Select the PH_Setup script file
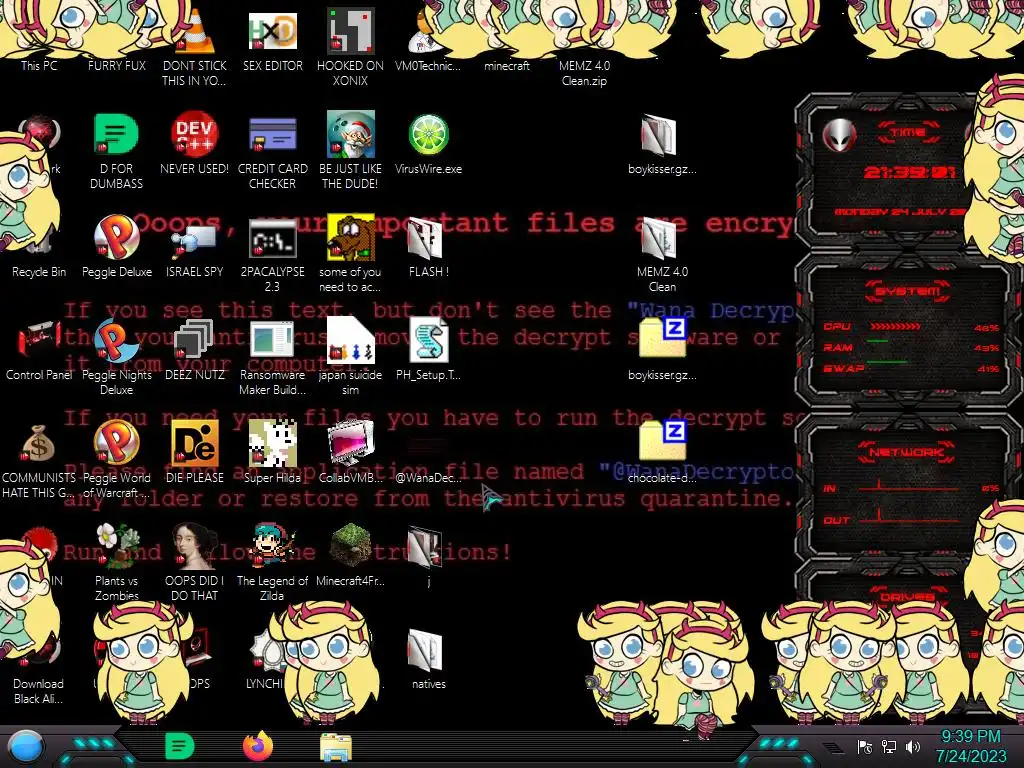 428,340
